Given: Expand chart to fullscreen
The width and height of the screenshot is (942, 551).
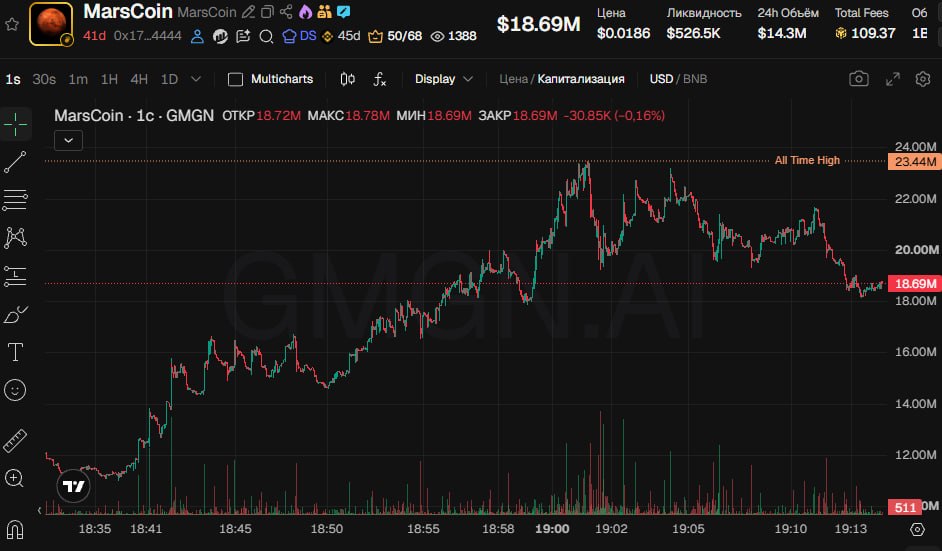Looking at the screenshot, I should pyautogui.click(x=893, y=79).
